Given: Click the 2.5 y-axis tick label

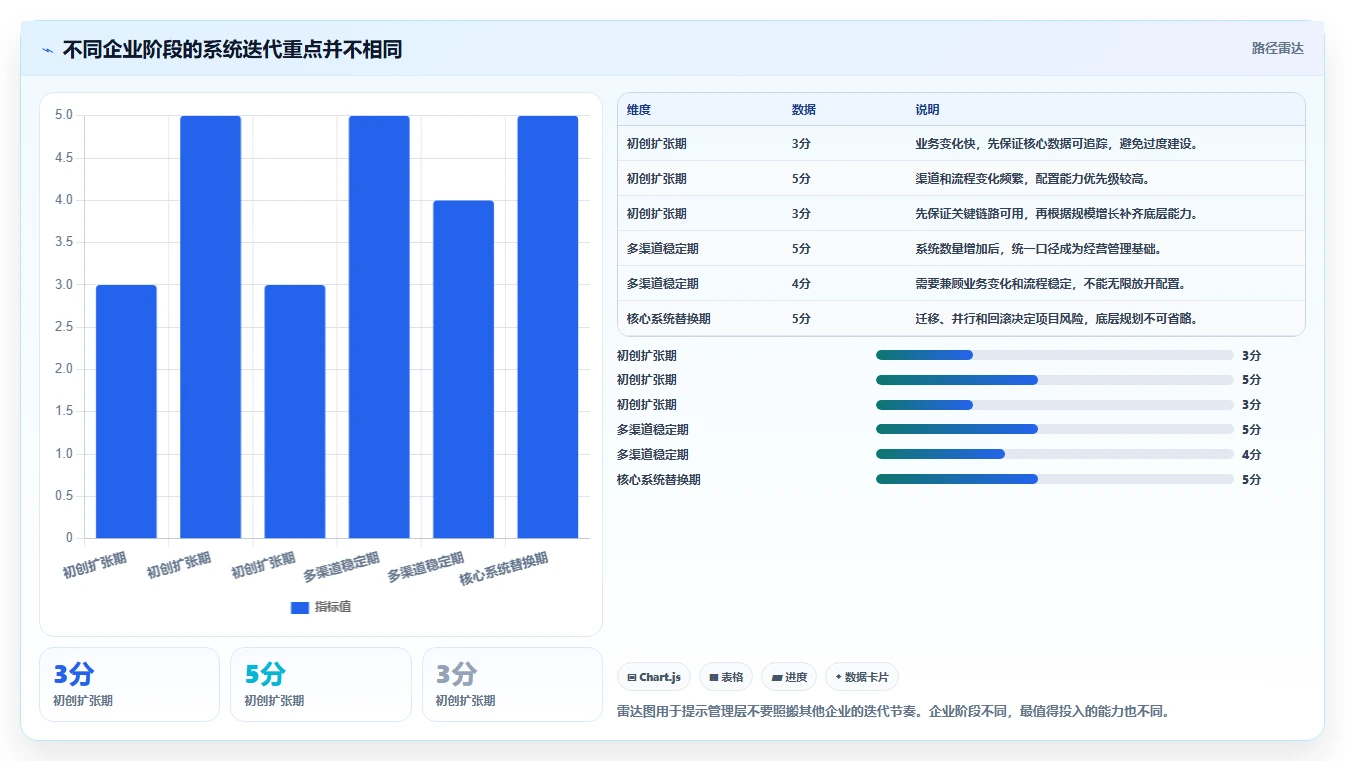Looking at the screenshot, I should pos(64,327).
